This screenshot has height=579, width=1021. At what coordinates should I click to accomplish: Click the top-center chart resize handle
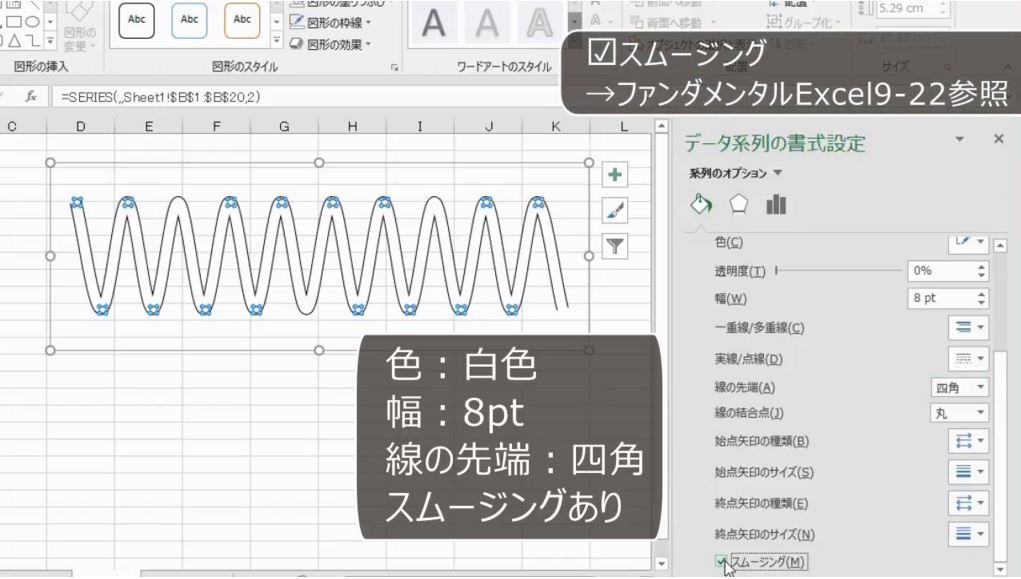point(319,162)
